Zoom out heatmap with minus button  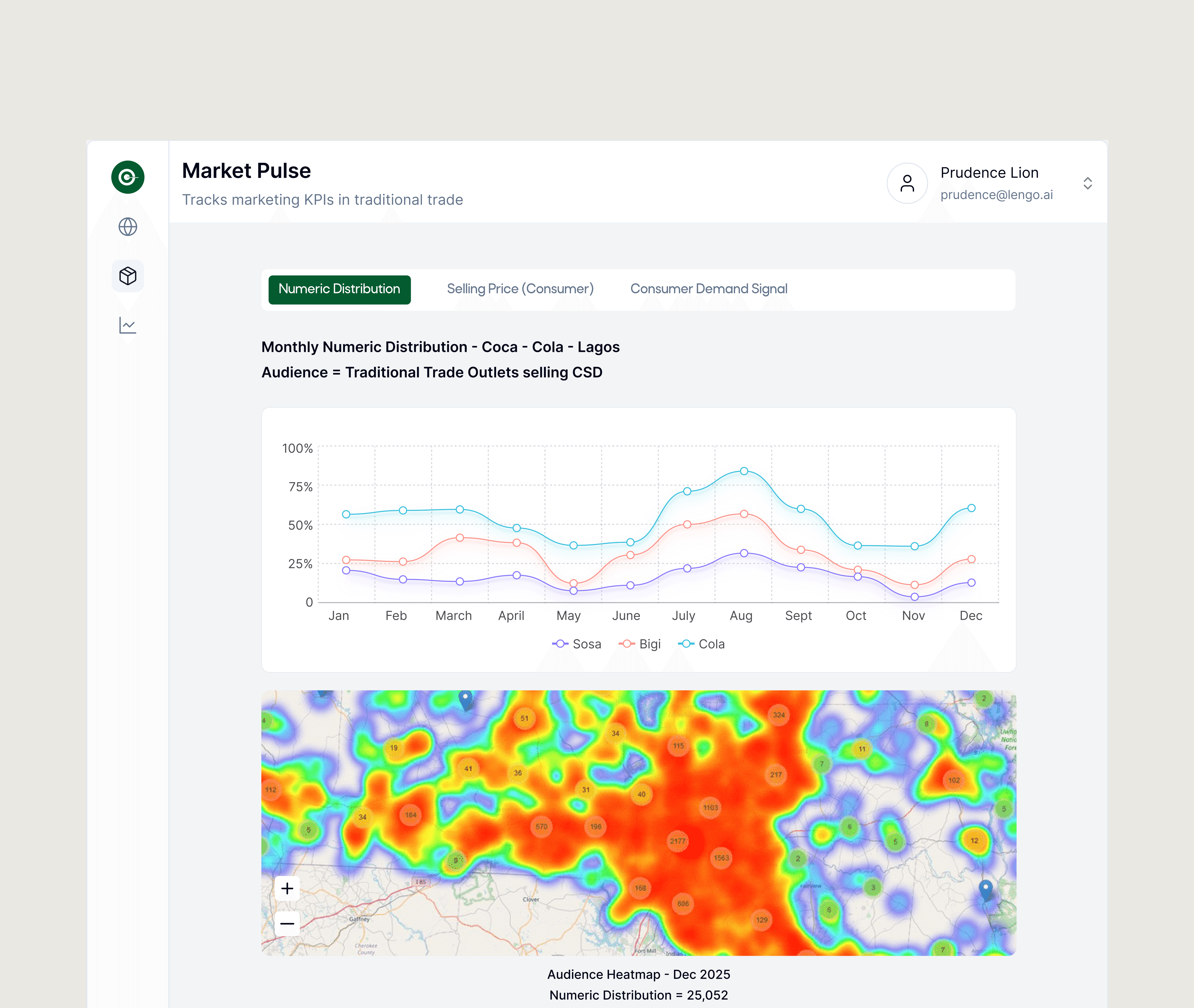(287, 923)
